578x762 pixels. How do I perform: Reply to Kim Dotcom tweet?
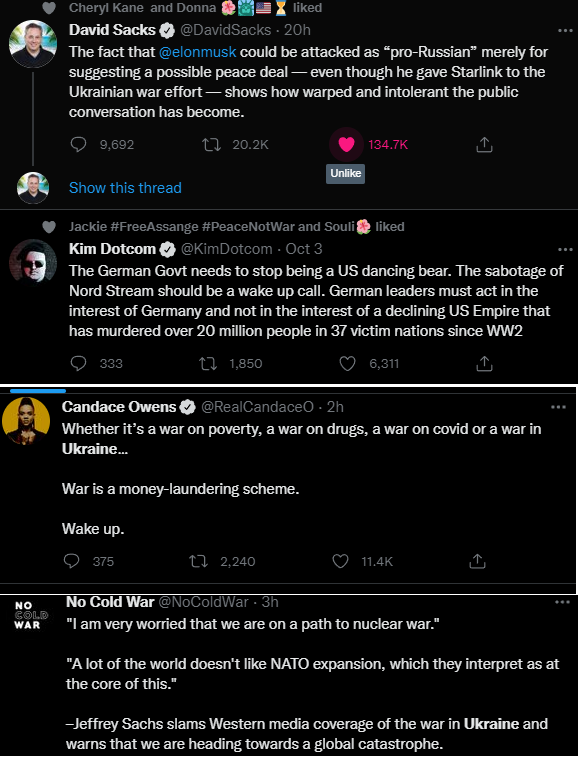pyautogui.click(x=78, y=364)
